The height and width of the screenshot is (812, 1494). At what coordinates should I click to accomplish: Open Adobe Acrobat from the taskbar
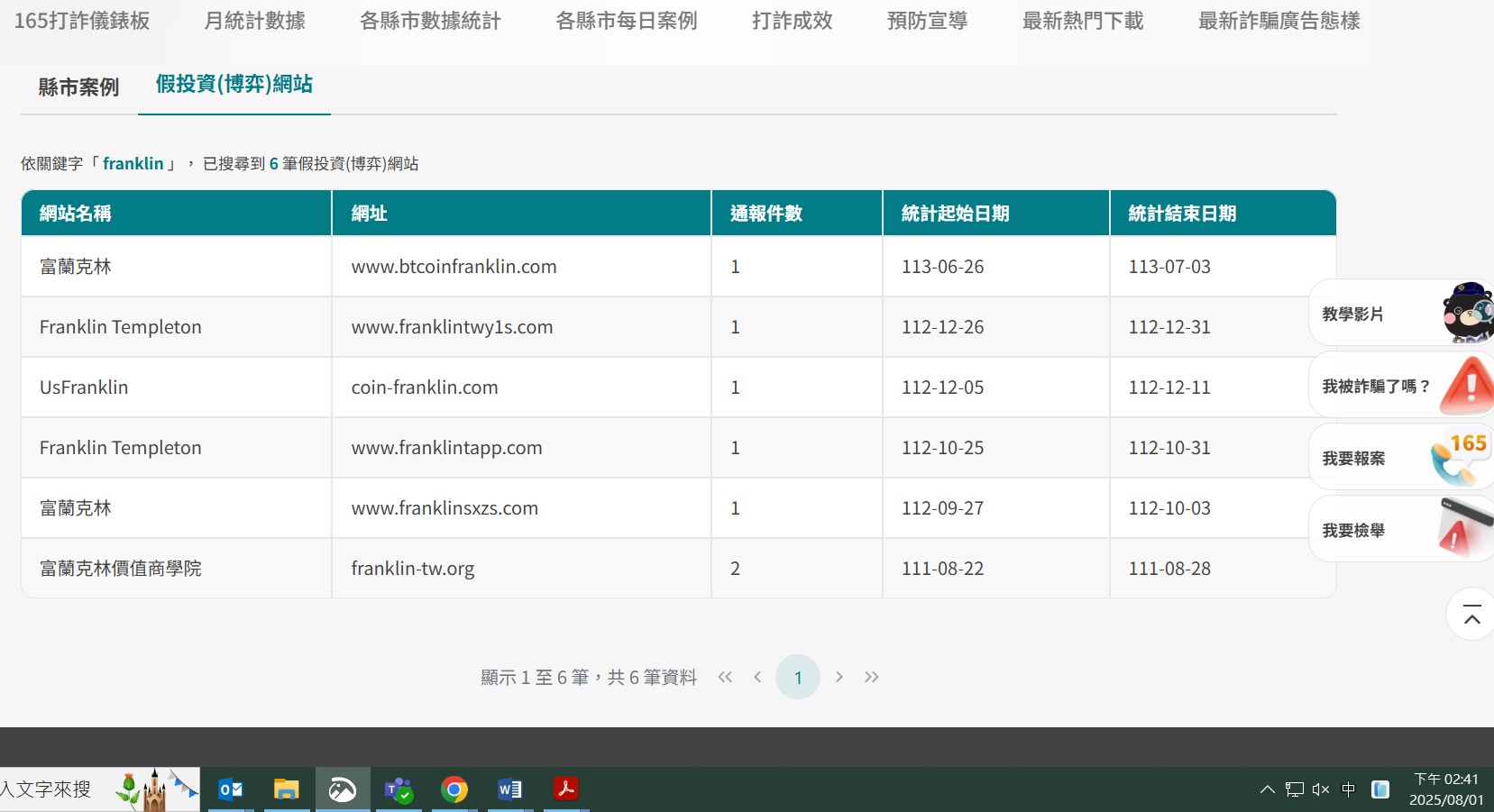[566, 790]
